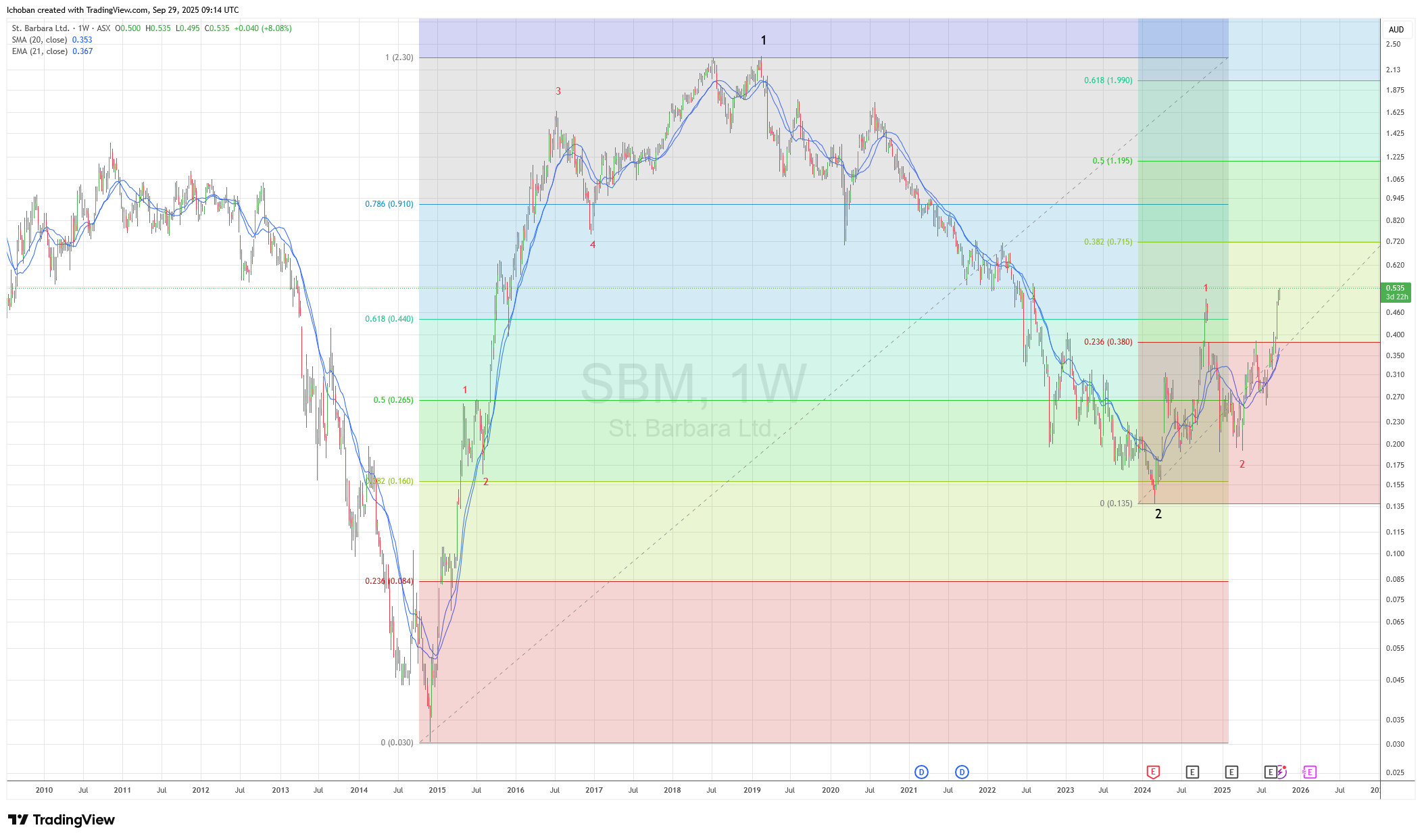The width and height of the screenshot is (1422, 840).
Task: Click the 0.236 (0.380) retracement label
Action: tap(1108, 342)
